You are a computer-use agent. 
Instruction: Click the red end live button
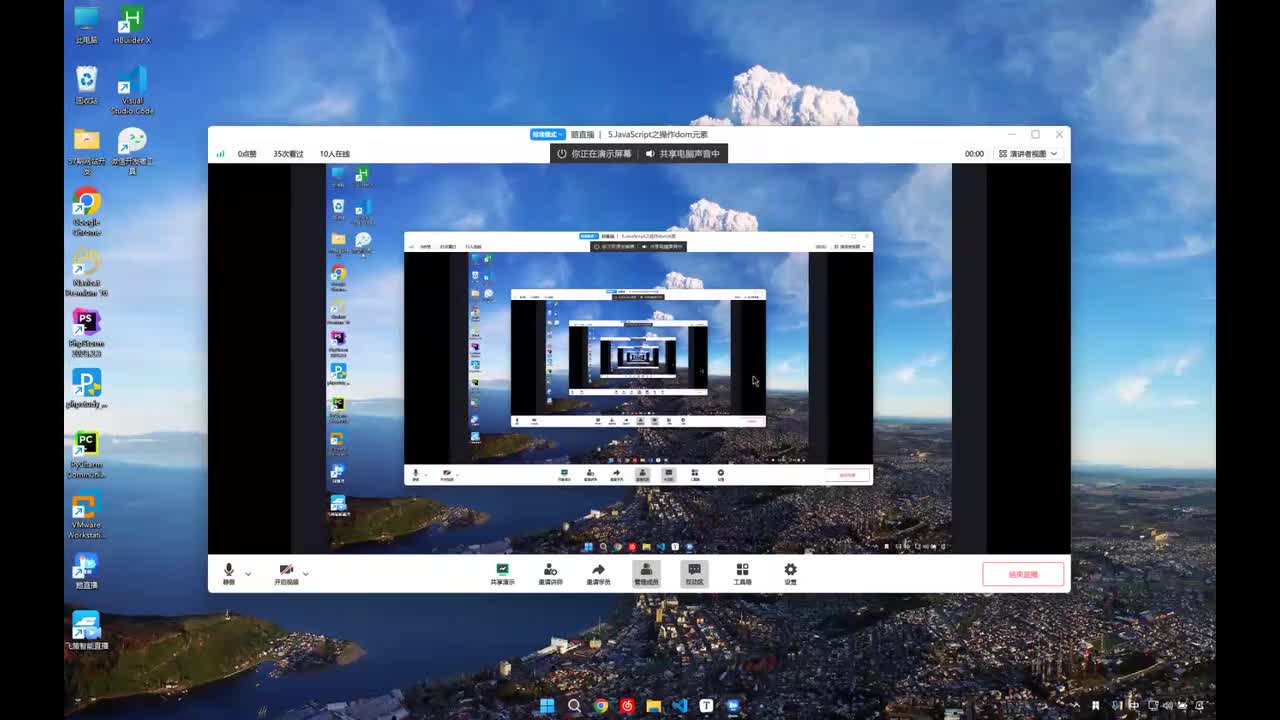click(1023, 574)
